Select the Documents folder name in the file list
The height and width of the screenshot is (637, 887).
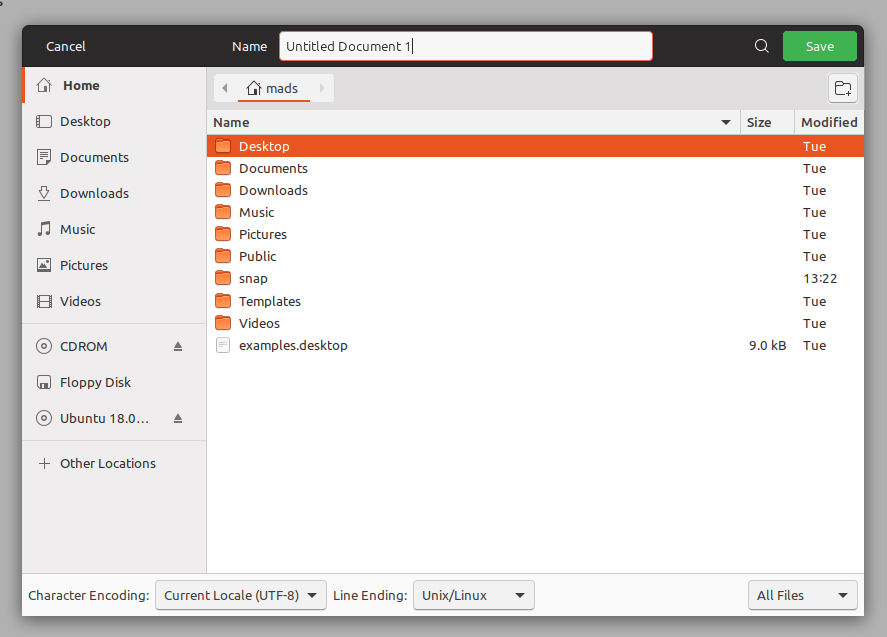point(273,168)
